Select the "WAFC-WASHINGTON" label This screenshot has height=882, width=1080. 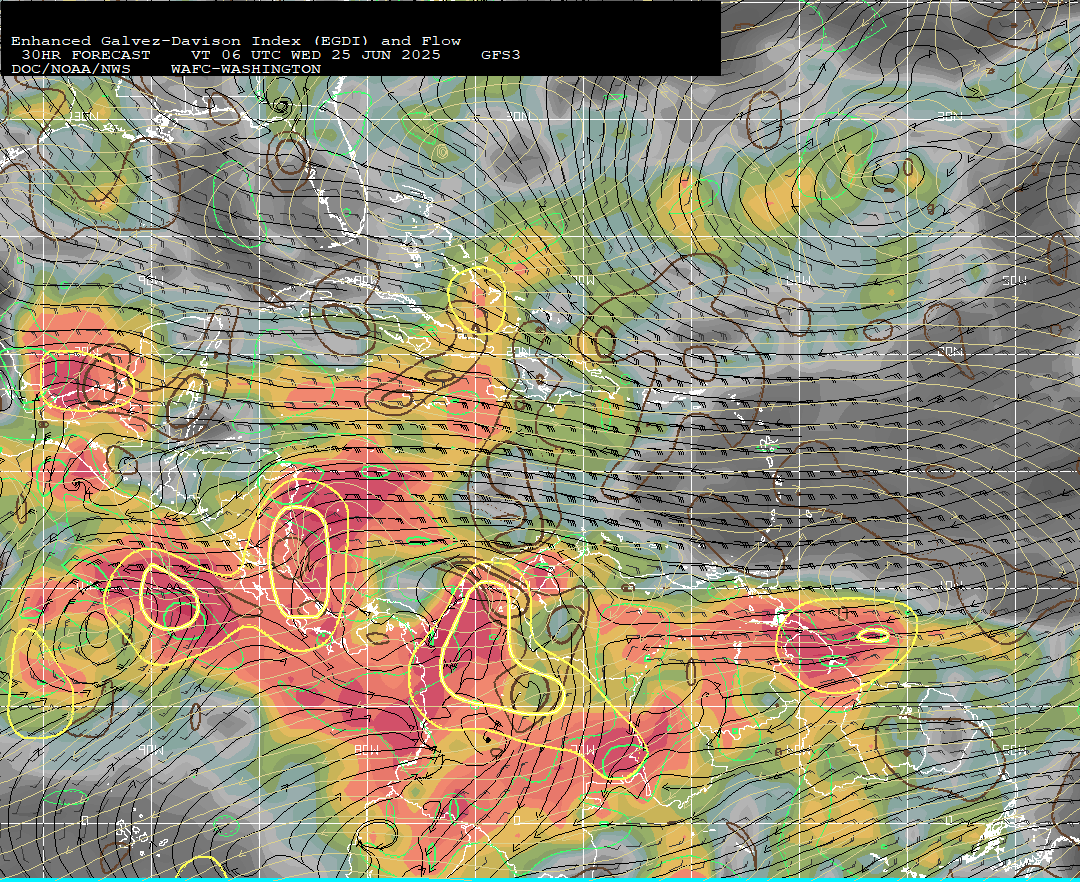coord(246,70)
